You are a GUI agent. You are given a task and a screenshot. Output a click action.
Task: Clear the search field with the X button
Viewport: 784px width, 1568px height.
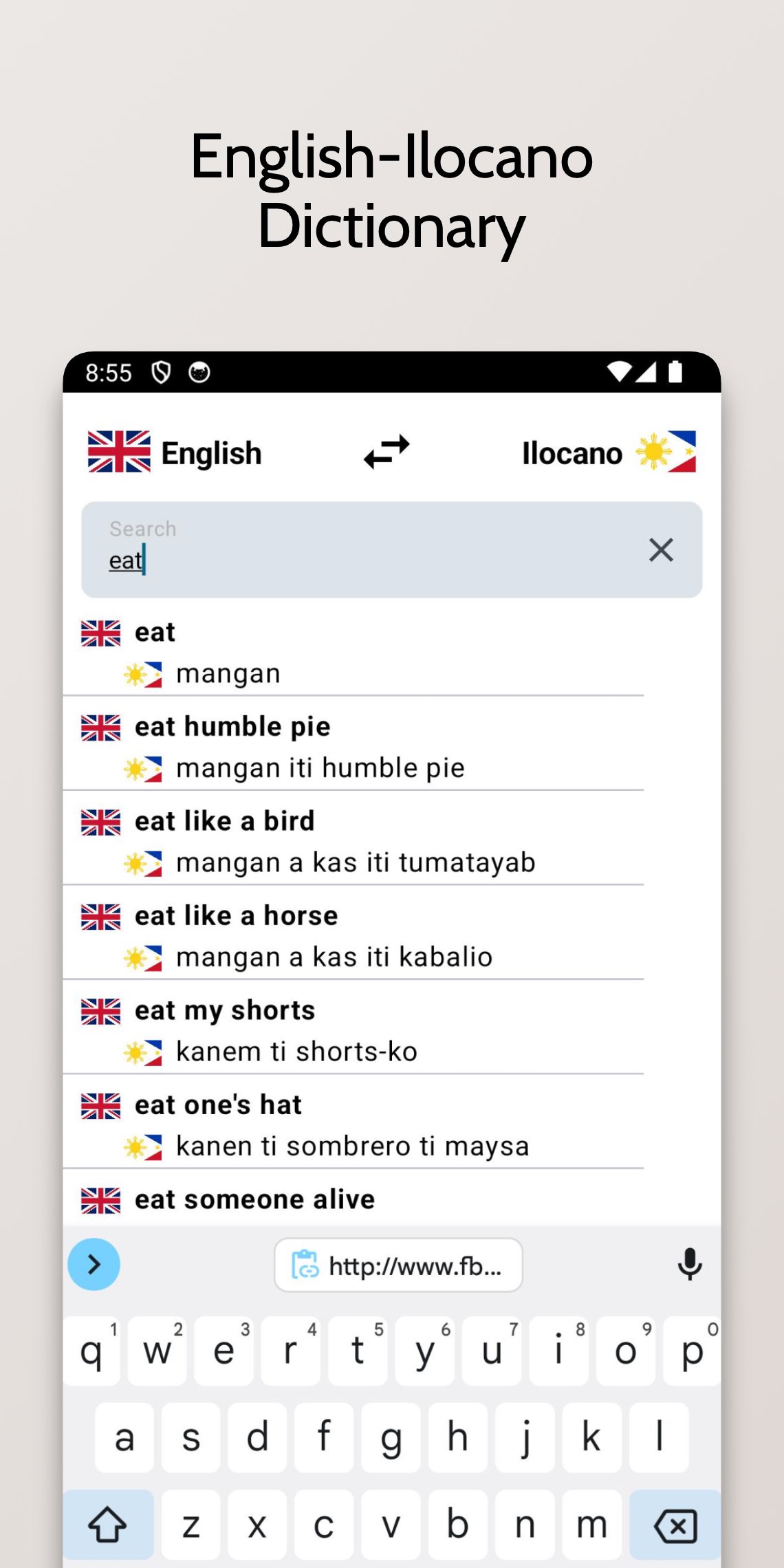pos(660,549)
